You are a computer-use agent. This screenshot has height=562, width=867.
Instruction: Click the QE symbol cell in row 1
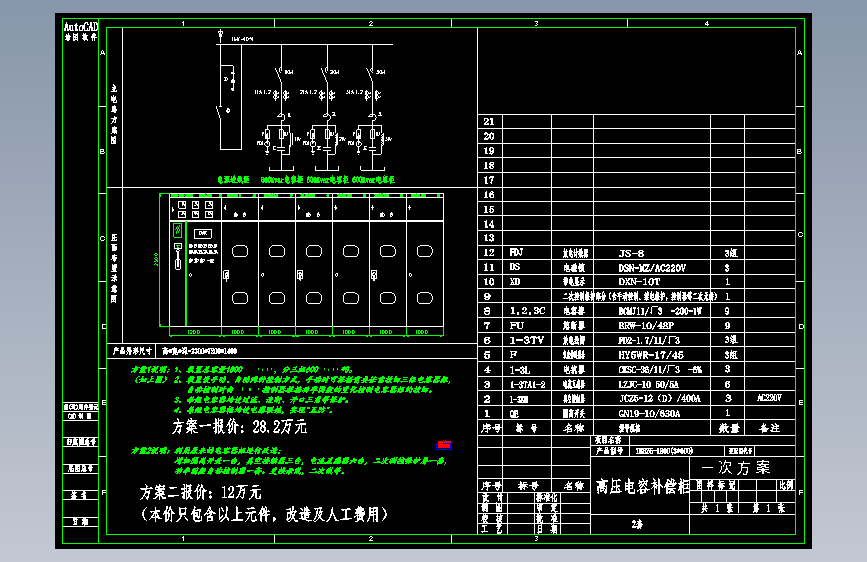point(515,413)
